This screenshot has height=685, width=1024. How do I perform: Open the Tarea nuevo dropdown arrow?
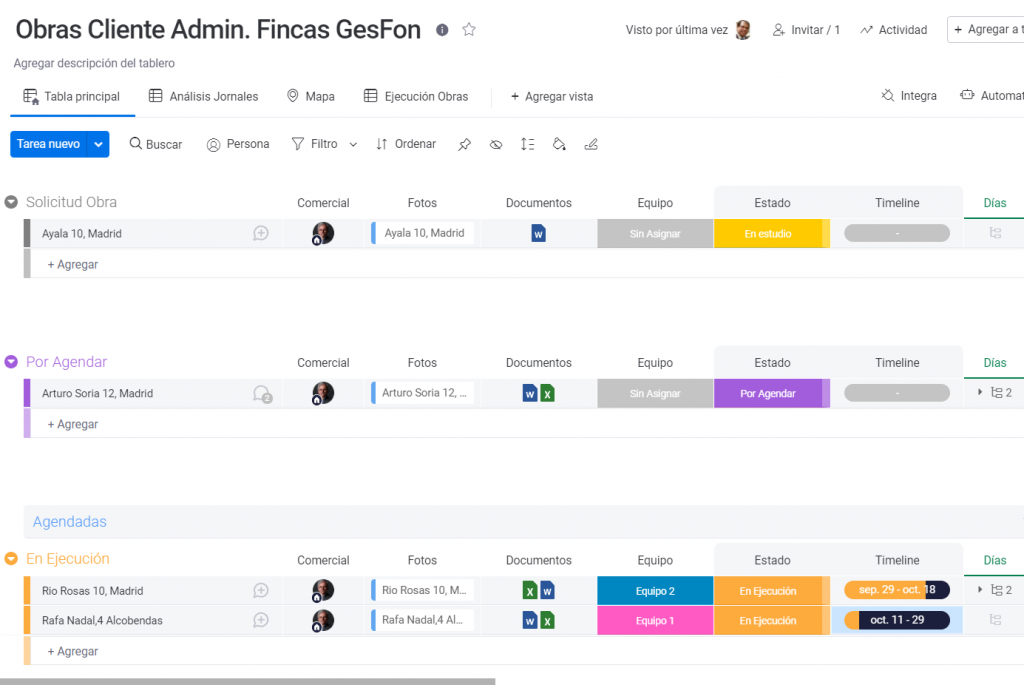click(98, 144)
